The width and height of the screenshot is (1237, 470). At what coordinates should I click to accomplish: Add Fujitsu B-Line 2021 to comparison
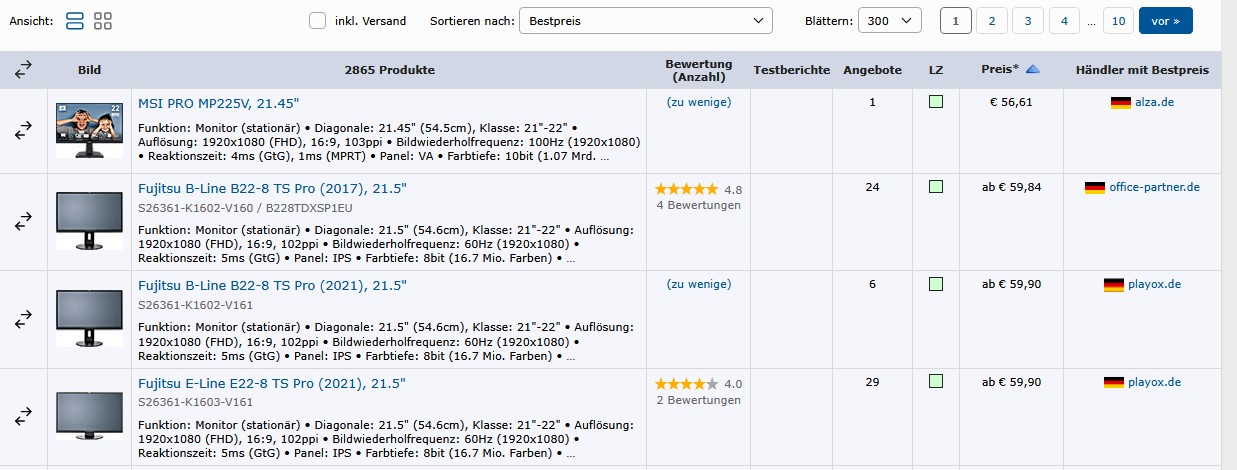[x=24, y=319]
